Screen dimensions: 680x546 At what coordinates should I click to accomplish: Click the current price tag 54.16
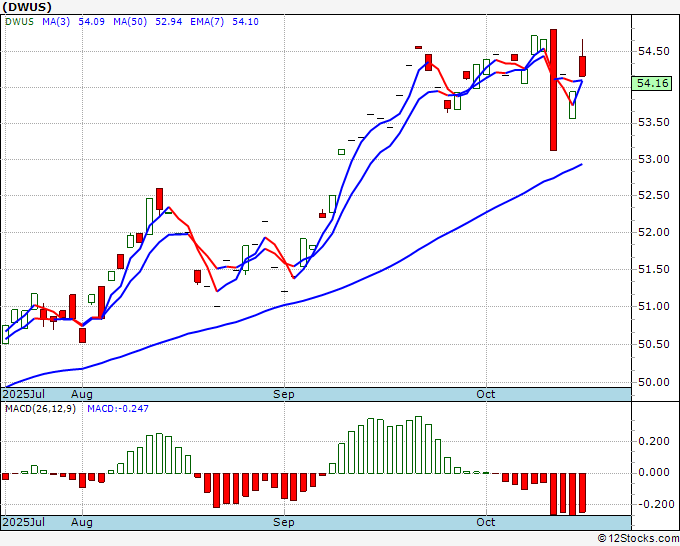(x=652, y=83)
